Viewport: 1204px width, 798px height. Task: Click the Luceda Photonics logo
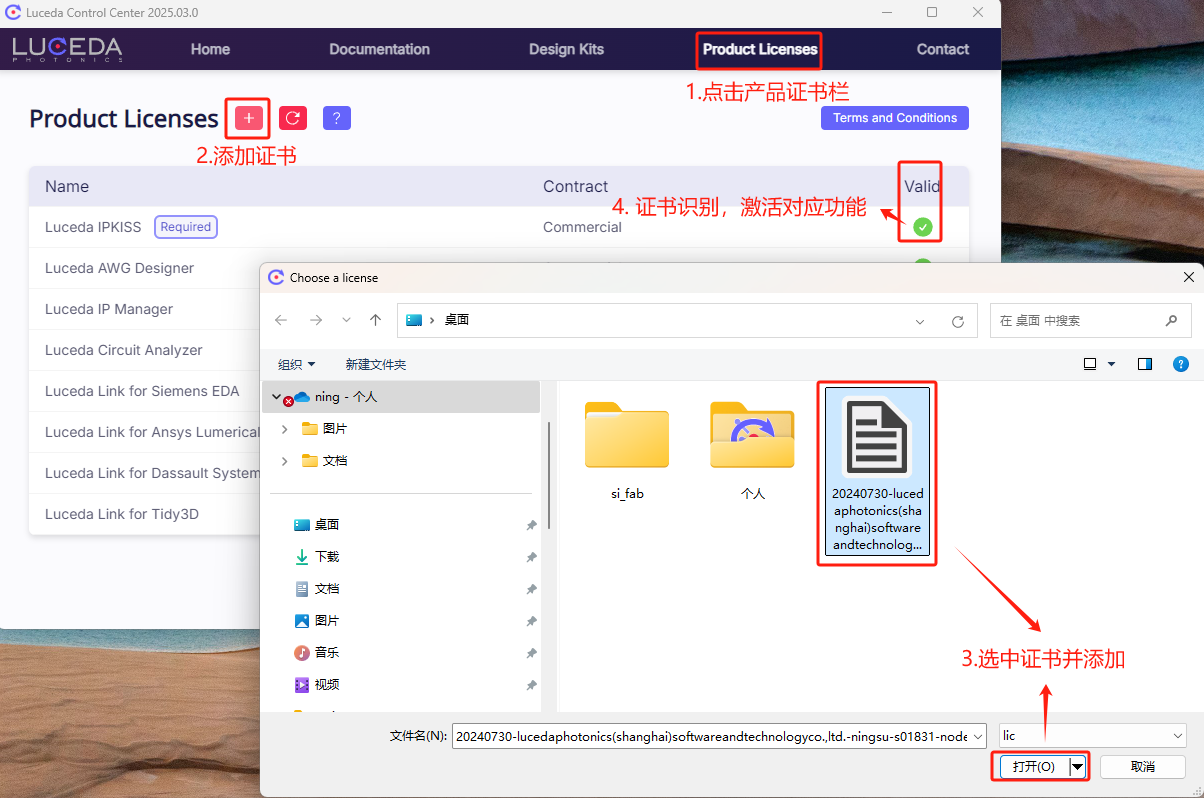[x=67, y=49]
